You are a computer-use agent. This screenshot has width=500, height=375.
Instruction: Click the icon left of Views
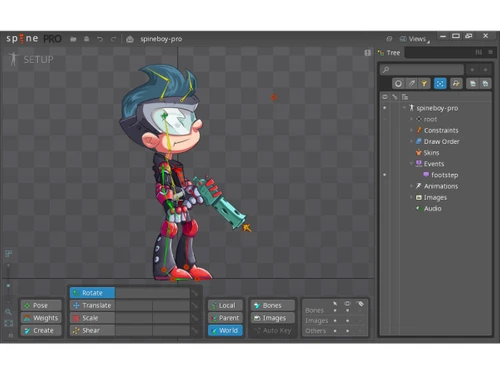pyautogui.click(x=389, y=39)
